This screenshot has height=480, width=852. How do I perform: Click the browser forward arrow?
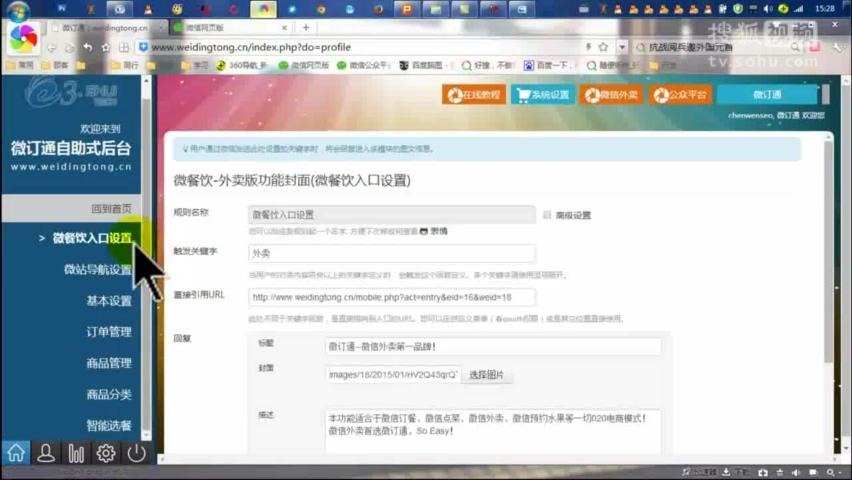[x=70, y=48]
